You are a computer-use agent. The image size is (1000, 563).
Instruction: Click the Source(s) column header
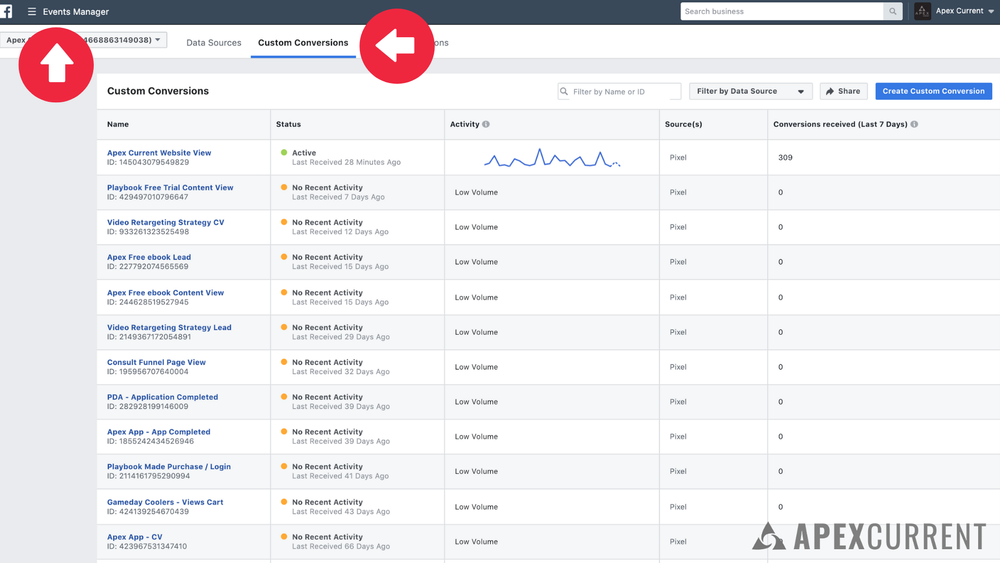683,124
